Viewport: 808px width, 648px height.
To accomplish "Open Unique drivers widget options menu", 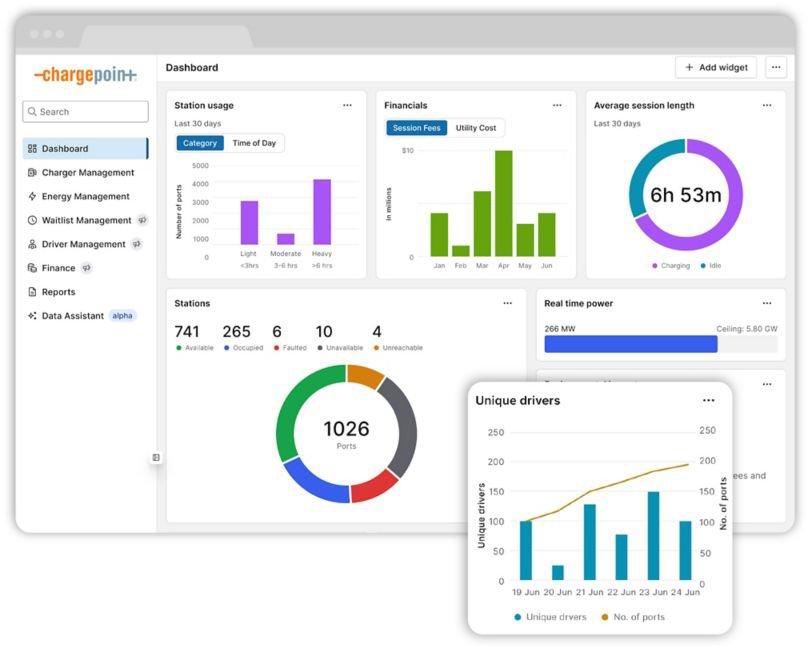I will click(709, 401).
